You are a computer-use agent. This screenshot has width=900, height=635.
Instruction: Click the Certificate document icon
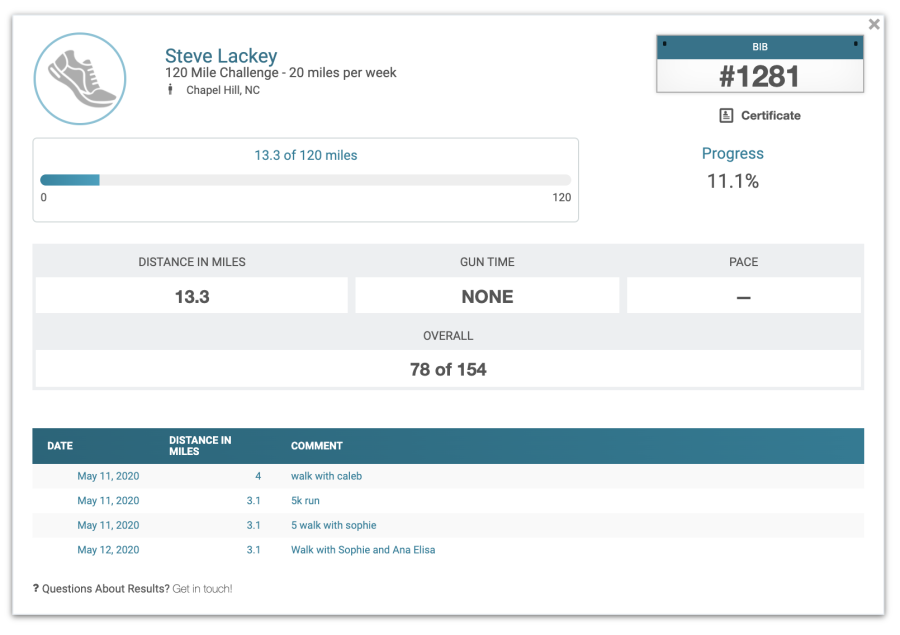726,115
